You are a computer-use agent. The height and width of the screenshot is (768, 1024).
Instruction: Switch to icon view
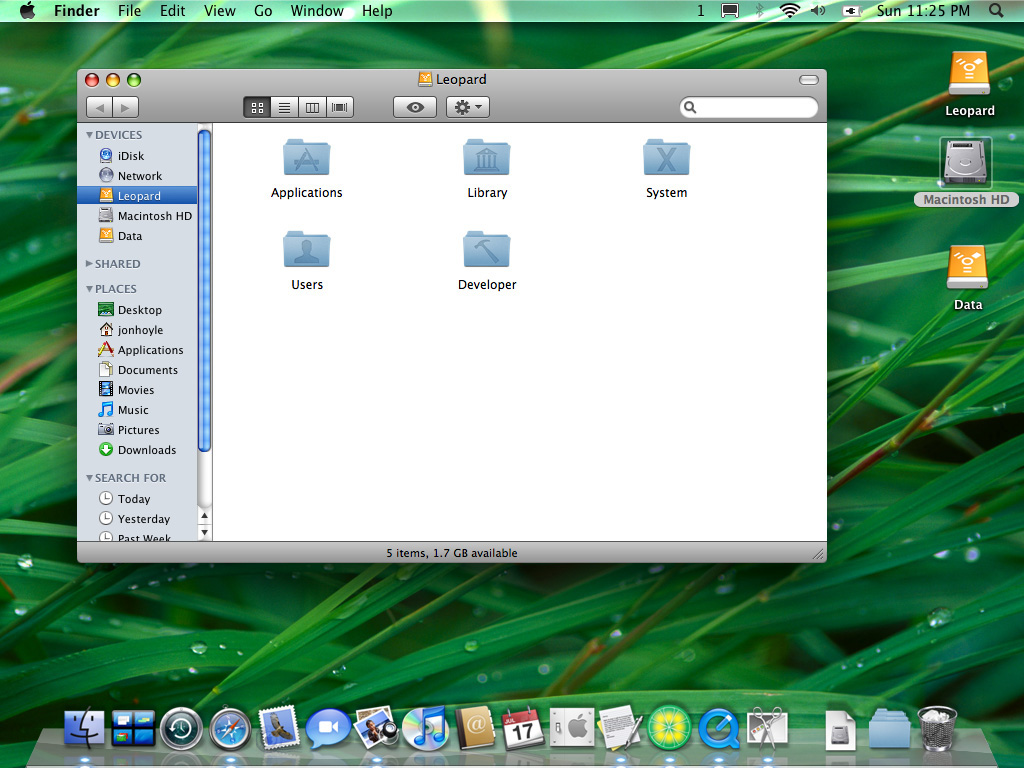click(x=257, y=107)
